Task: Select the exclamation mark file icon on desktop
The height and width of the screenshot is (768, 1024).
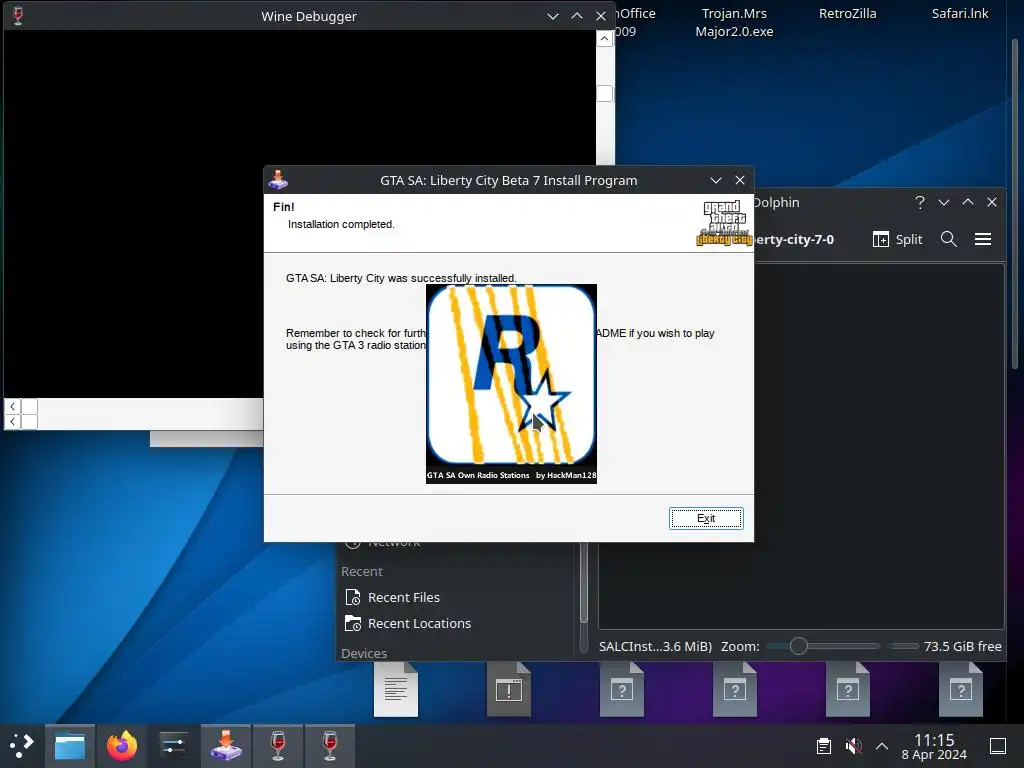Action: [x=509, y=689]
